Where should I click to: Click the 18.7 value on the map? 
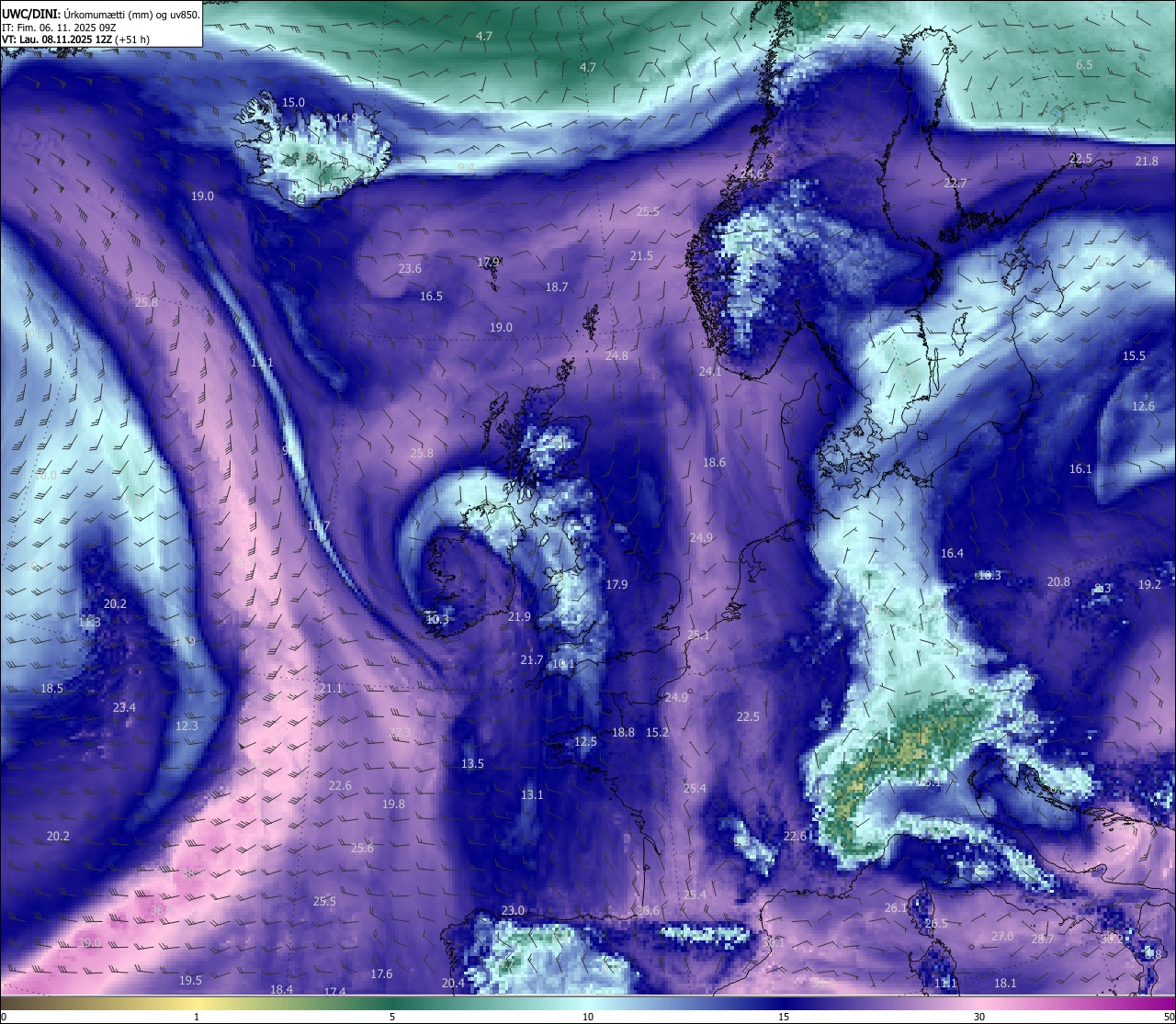(x=557, y=287)
